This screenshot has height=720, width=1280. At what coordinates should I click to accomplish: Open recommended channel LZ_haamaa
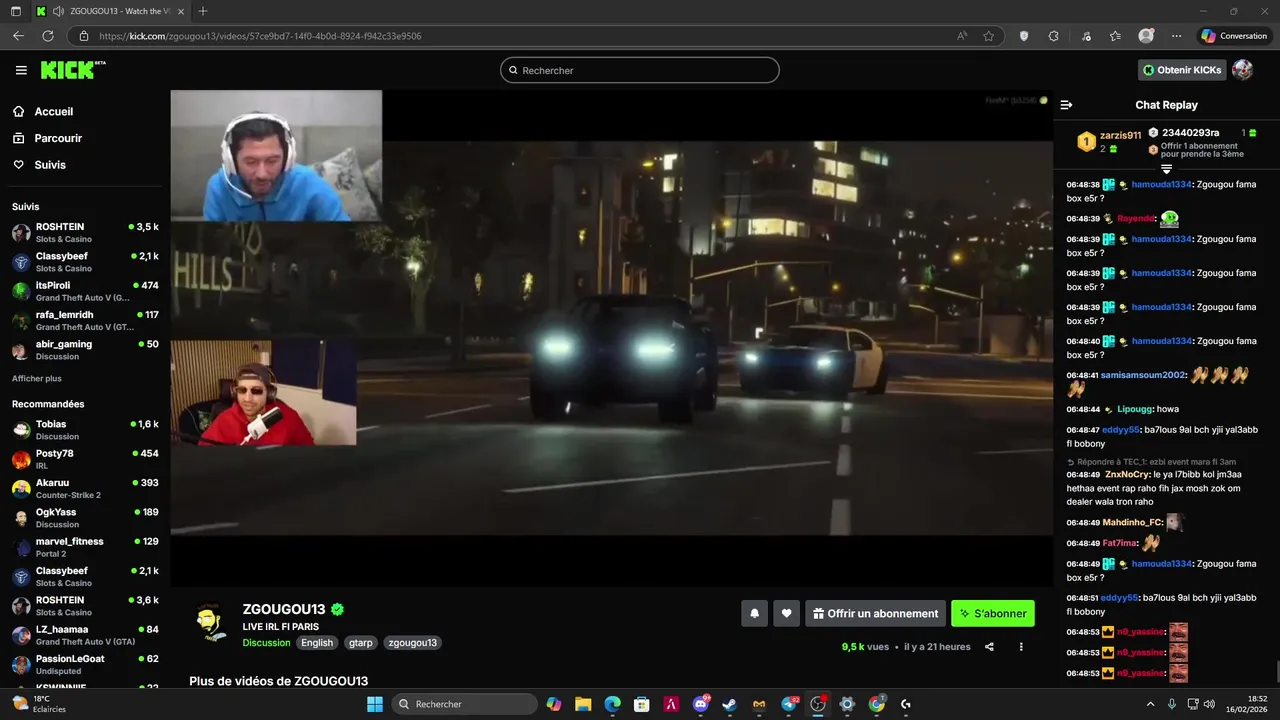pyautogui.click(x=85, y=634)
